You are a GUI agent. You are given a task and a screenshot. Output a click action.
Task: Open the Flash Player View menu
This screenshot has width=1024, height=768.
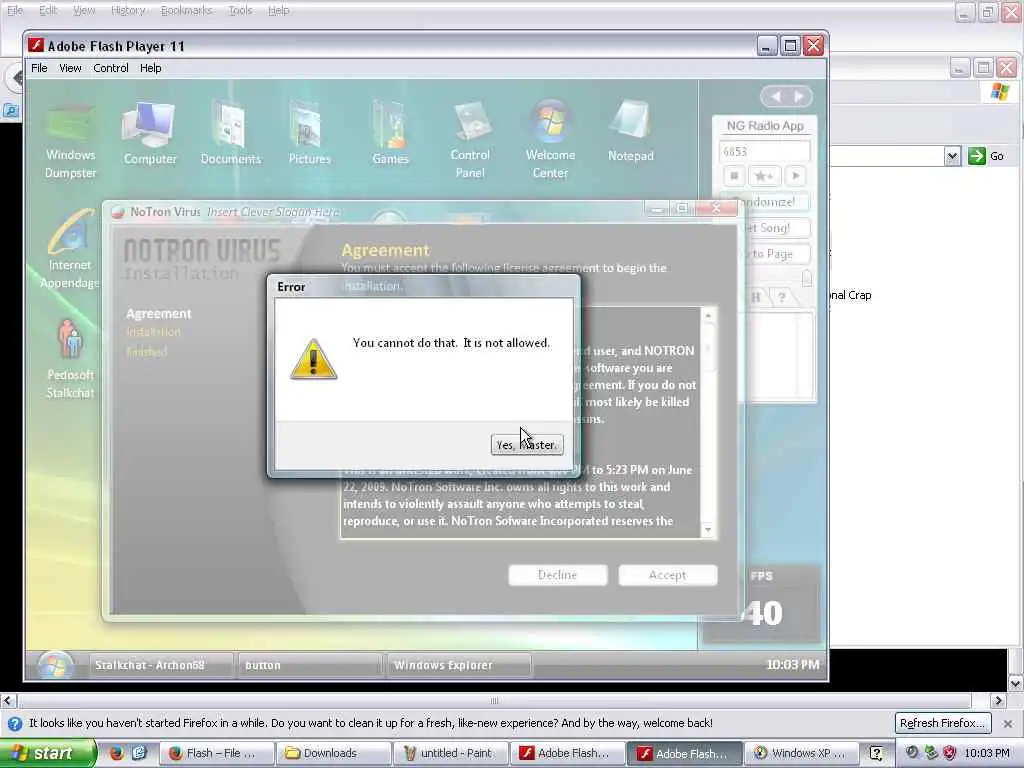70,68
